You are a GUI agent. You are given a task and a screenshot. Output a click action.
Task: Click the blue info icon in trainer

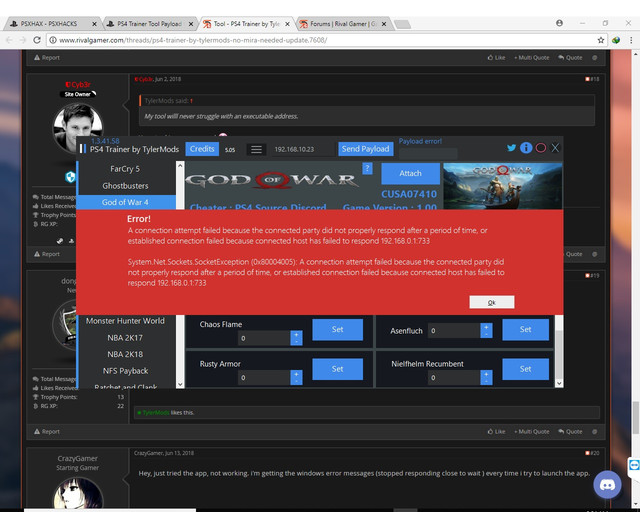526,148
